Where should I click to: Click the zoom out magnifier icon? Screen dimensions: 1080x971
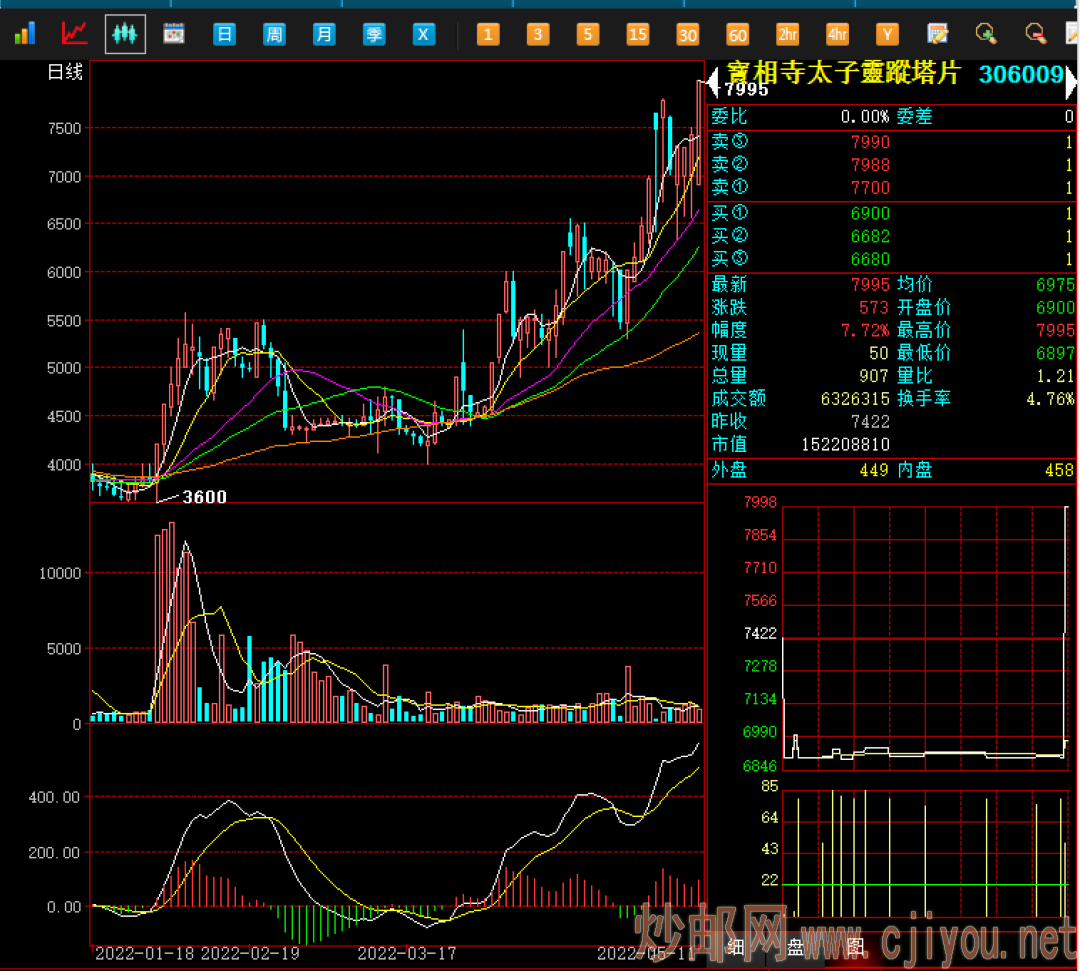(x=1036, y=35)
